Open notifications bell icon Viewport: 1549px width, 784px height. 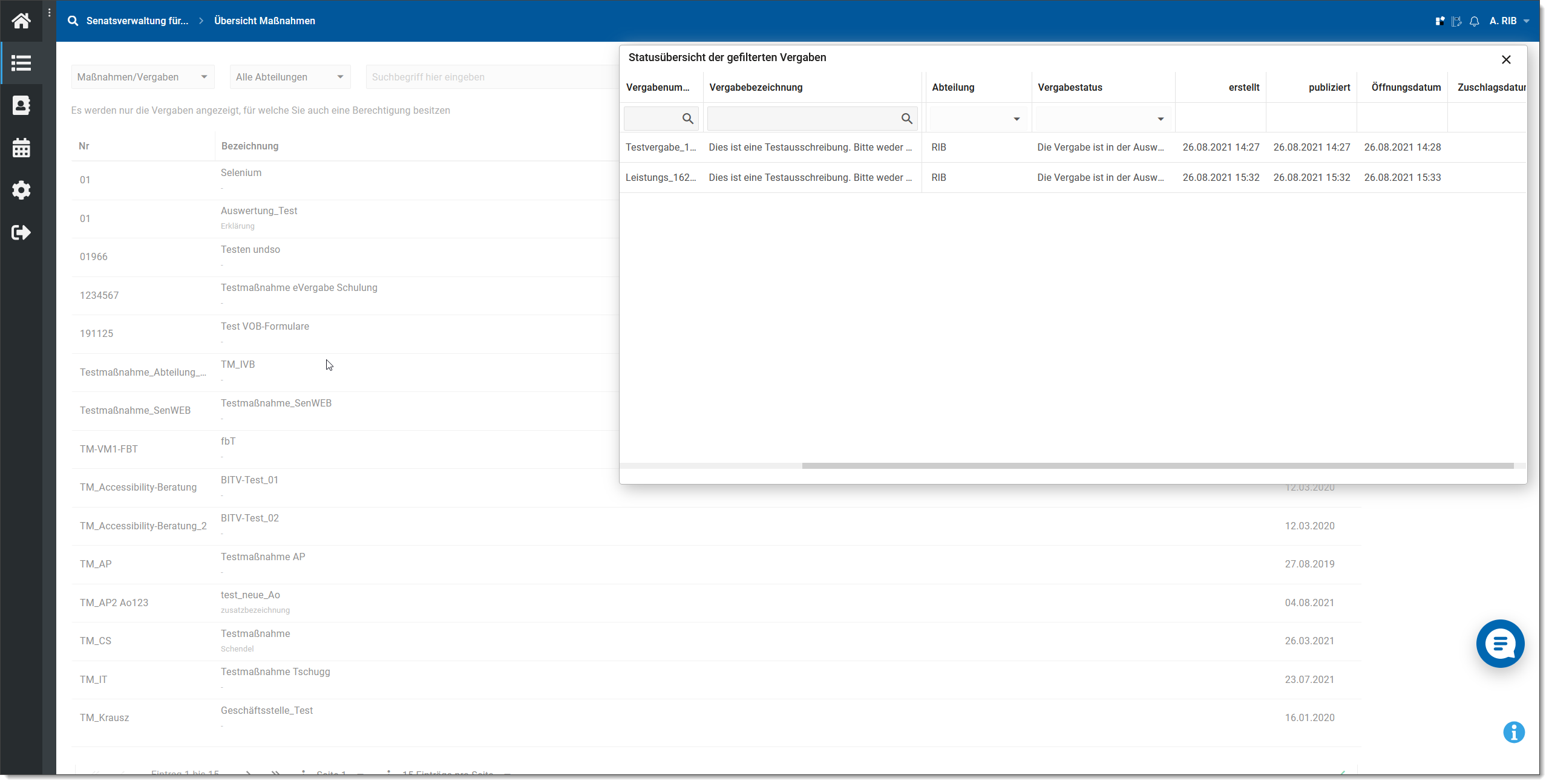pyautogui.click(x=1475, y=21)
